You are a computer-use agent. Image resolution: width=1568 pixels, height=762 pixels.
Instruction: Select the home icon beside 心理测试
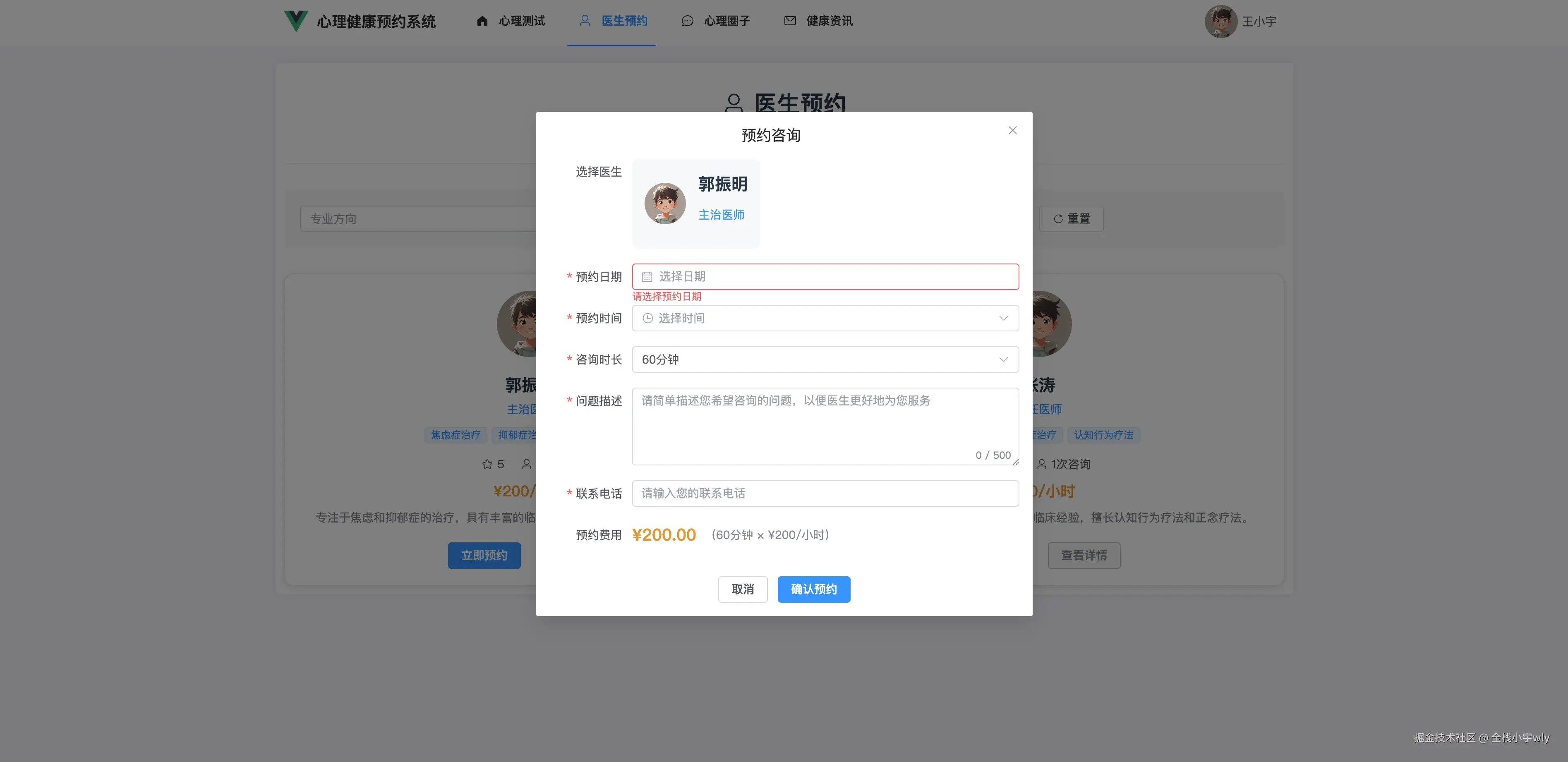pyautogui.click(x=483, y=20)
